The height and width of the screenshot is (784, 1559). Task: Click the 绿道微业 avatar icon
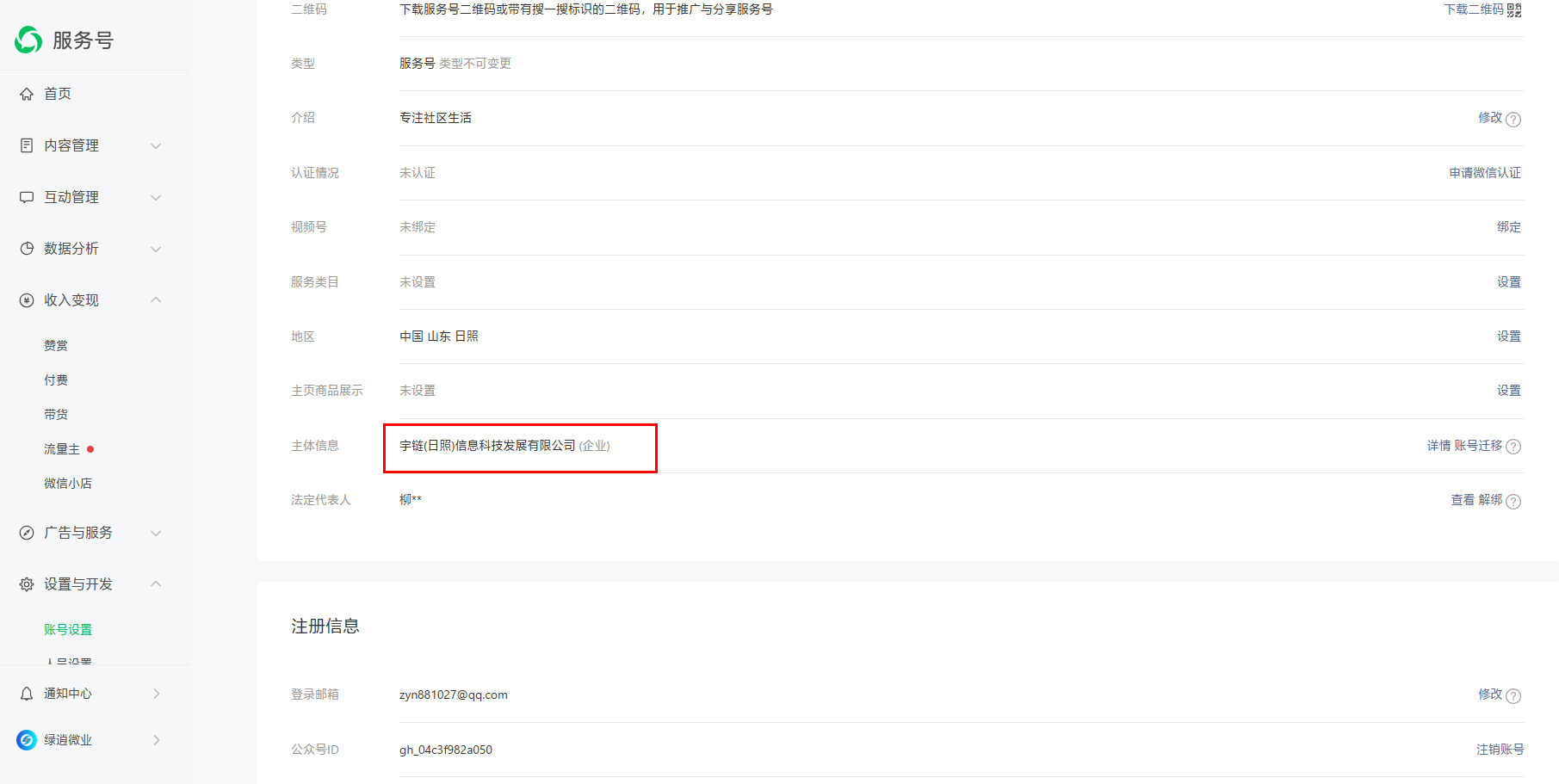[27, 740]
